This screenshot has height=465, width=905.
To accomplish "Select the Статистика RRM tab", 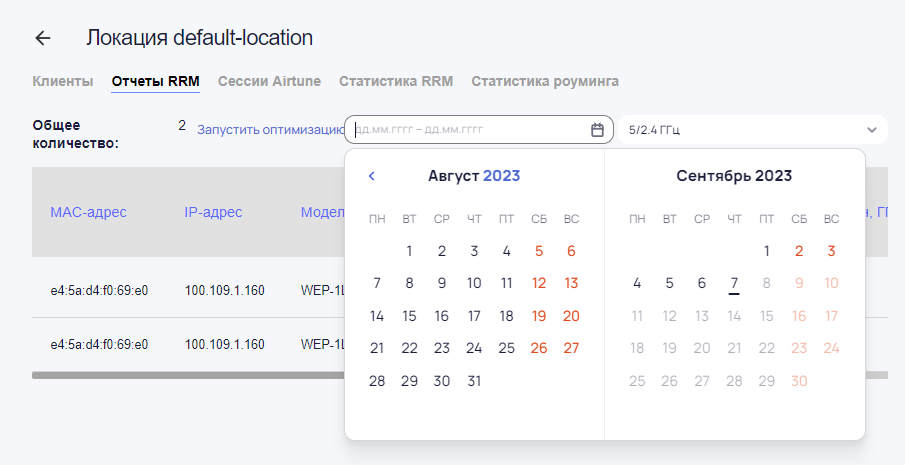I will (396, 81).
